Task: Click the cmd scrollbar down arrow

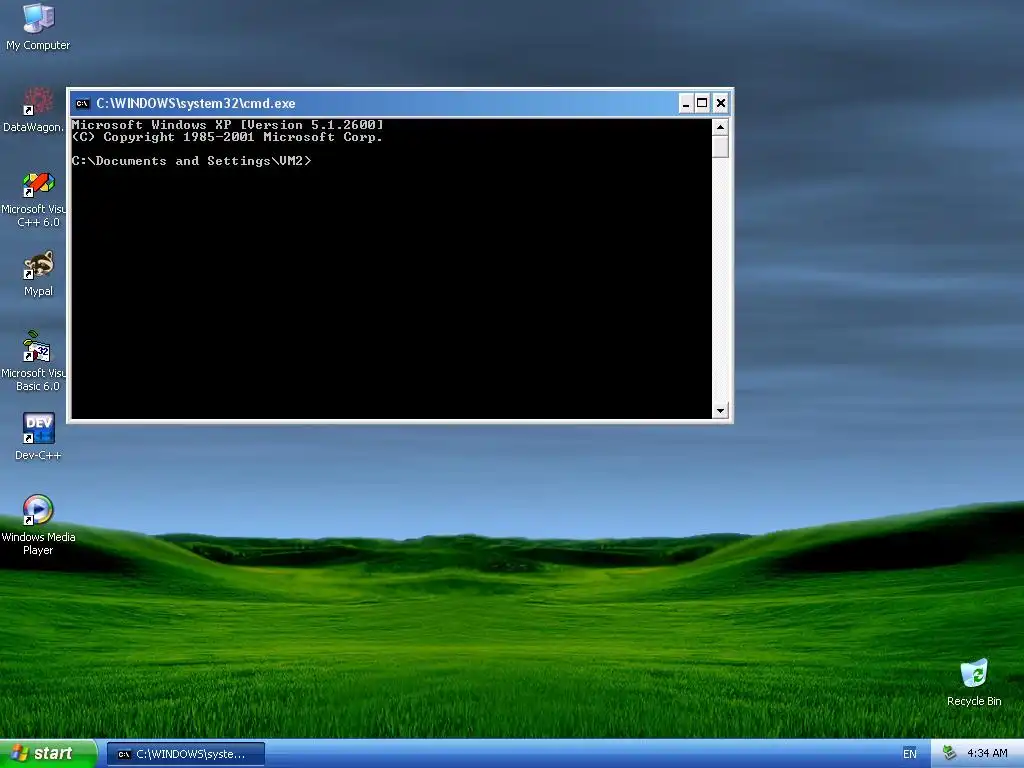Action: [720, 411]
